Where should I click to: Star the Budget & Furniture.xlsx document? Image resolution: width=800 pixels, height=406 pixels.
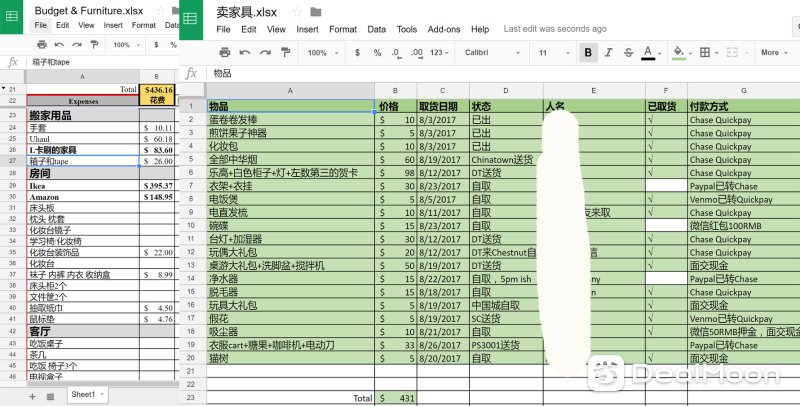point(160,11)
